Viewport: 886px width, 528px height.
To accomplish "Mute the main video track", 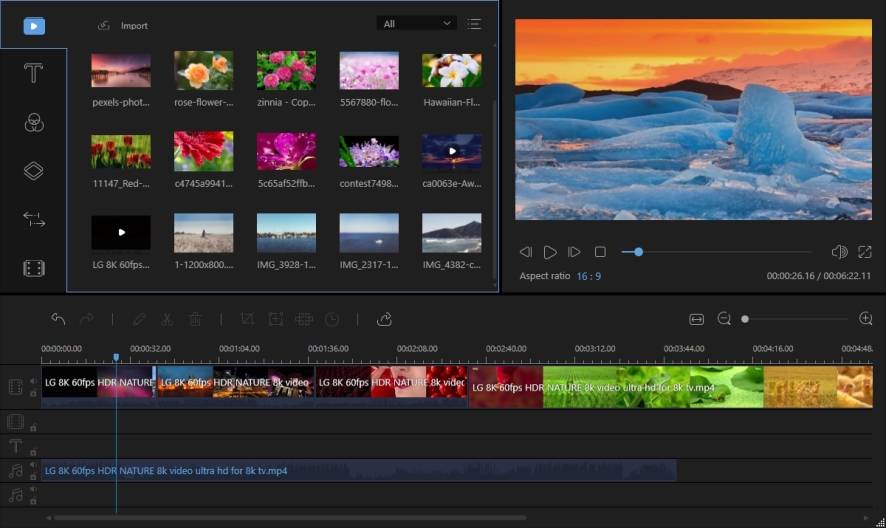I will (x=33, y=379).
